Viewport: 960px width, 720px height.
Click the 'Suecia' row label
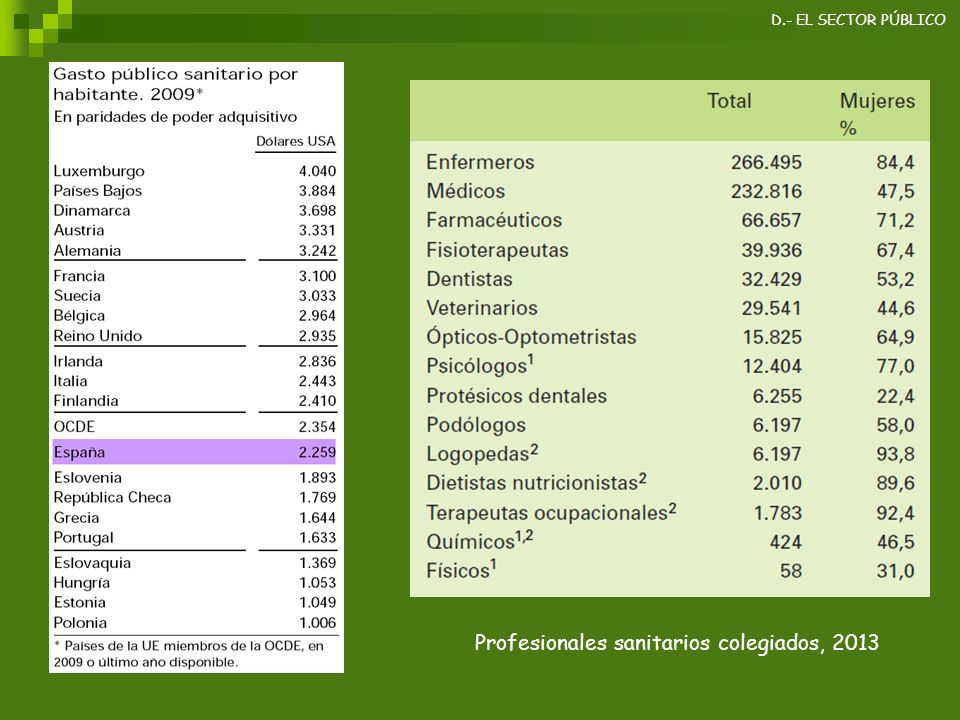tap(77, 296)
